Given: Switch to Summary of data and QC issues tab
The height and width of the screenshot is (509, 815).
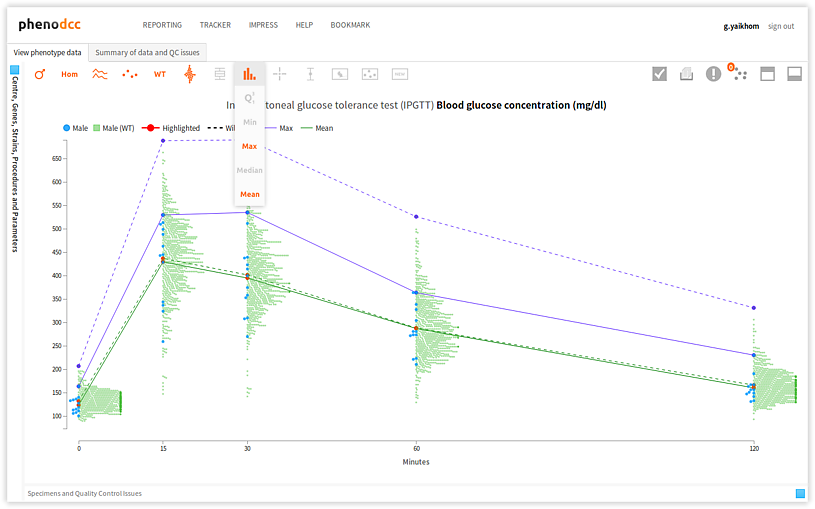Looking at the screenshot, I should (x=147, y=52).
